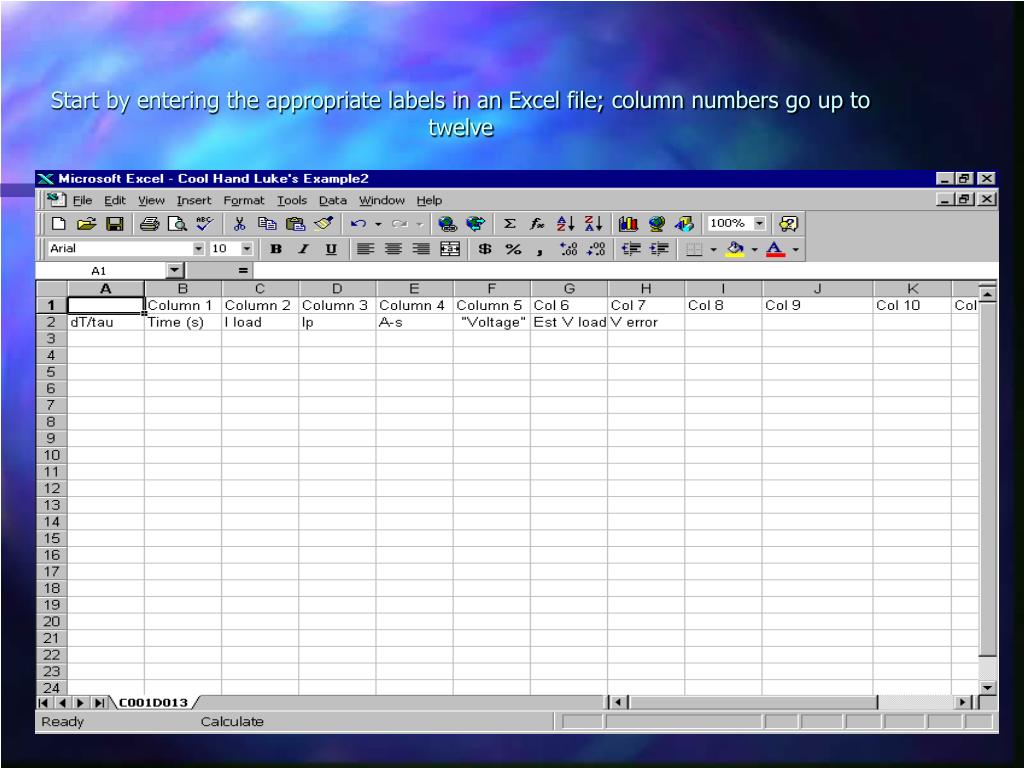Toggle Align Right
The width and height of the screenshot is (1024, 768).
tap(421, 249)
